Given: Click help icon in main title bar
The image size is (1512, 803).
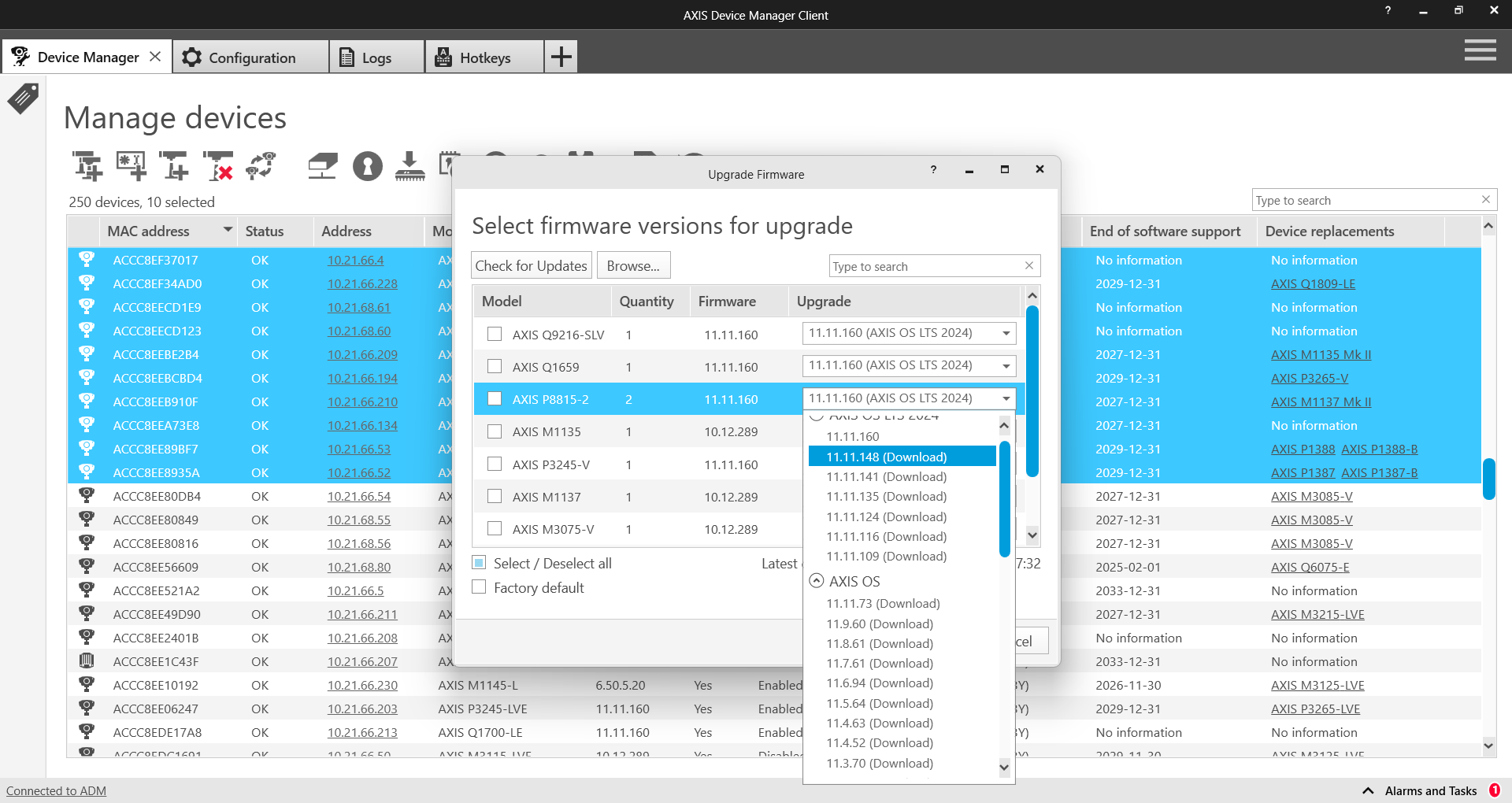Looking at the screenshot, I should tap(1388, 10).
